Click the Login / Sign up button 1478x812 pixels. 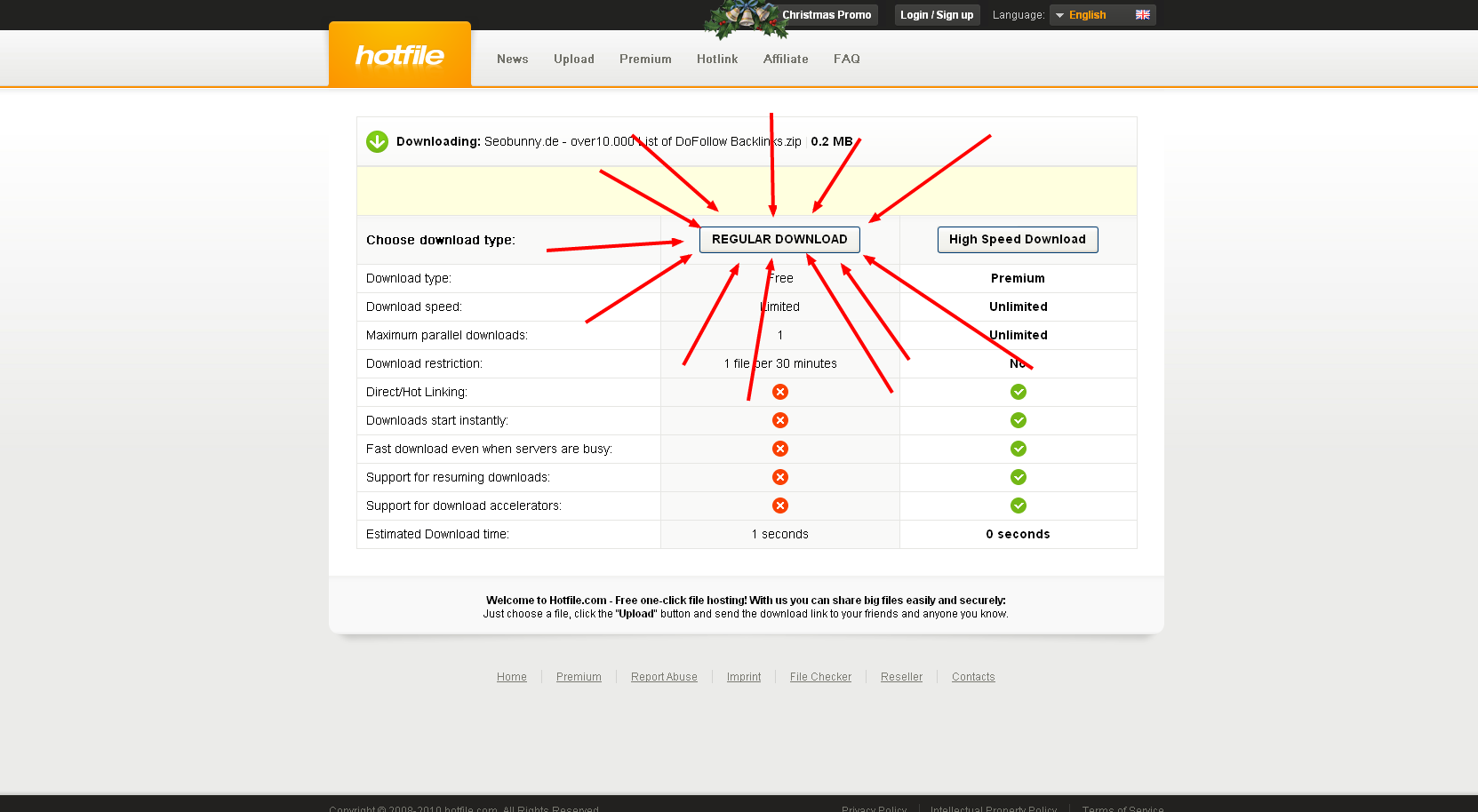(x=937, y=15)
